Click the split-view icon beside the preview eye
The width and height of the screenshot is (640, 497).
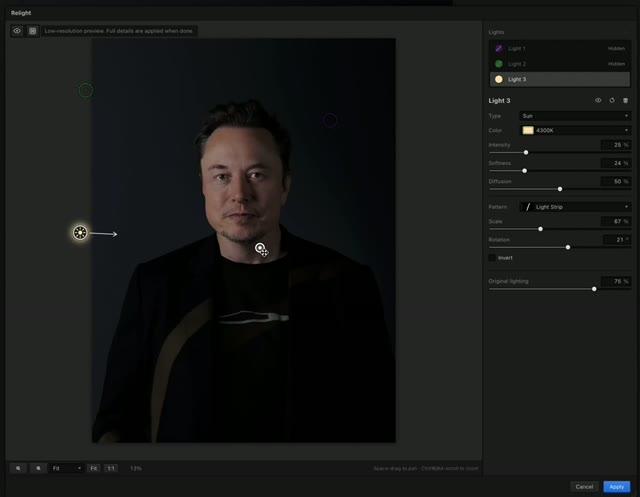[33, 31]
